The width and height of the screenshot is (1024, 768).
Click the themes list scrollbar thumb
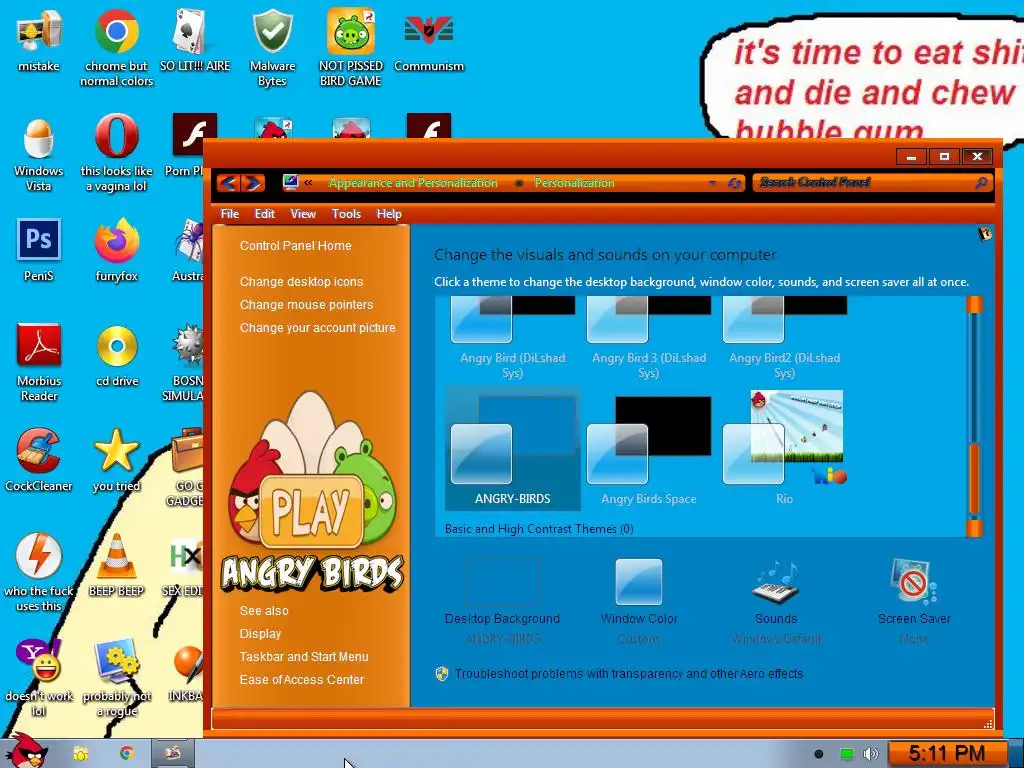974,479
